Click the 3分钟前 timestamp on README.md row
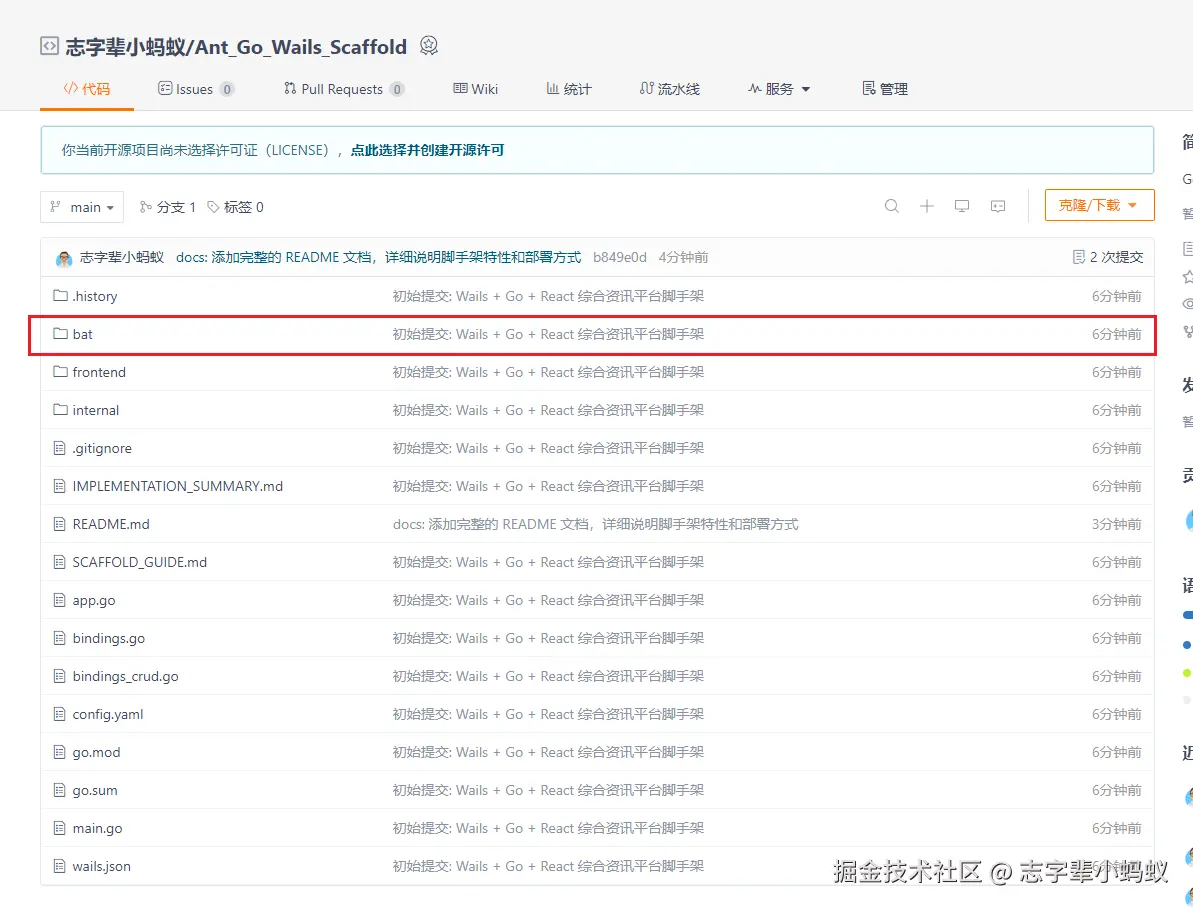Image resolution: width=1193 pixels, height=910 pixels. click(x=1116, y=524)
